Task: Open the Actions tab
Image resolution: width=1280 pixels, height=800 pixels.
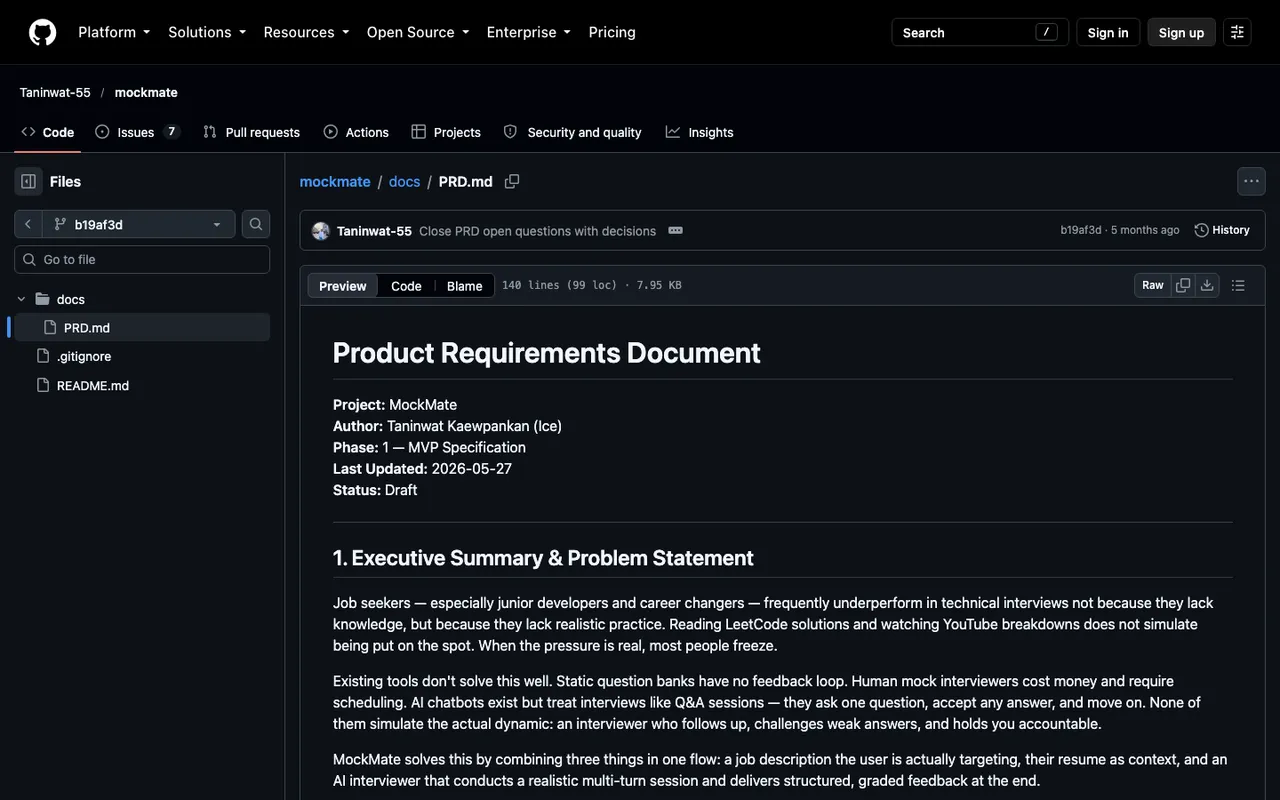Action: coord(356,132)
